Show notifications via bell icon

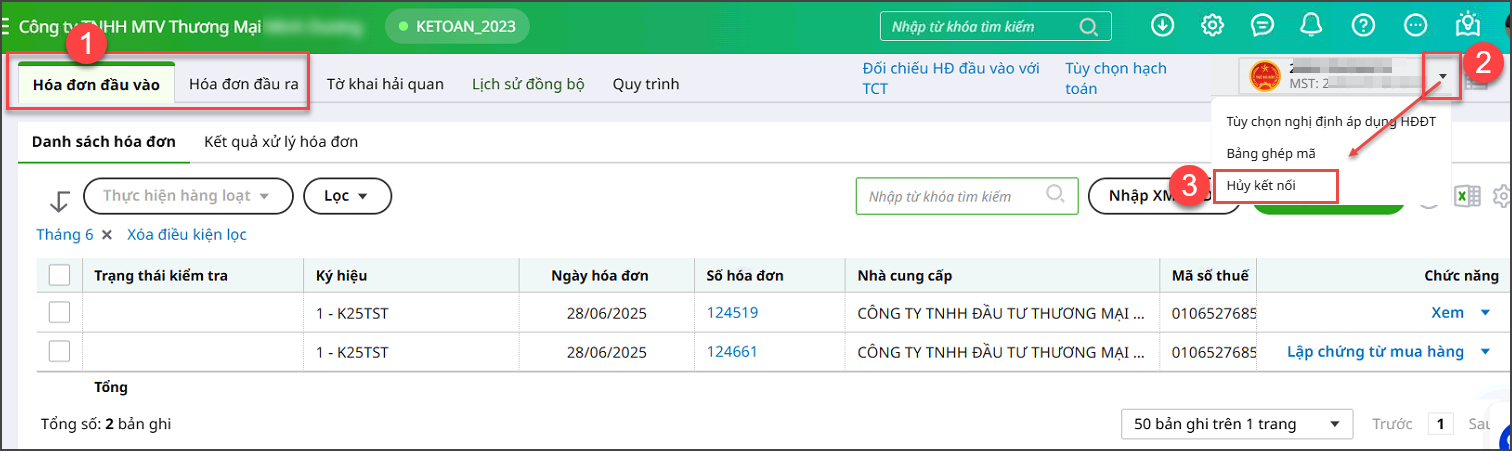click(1312, 26)
